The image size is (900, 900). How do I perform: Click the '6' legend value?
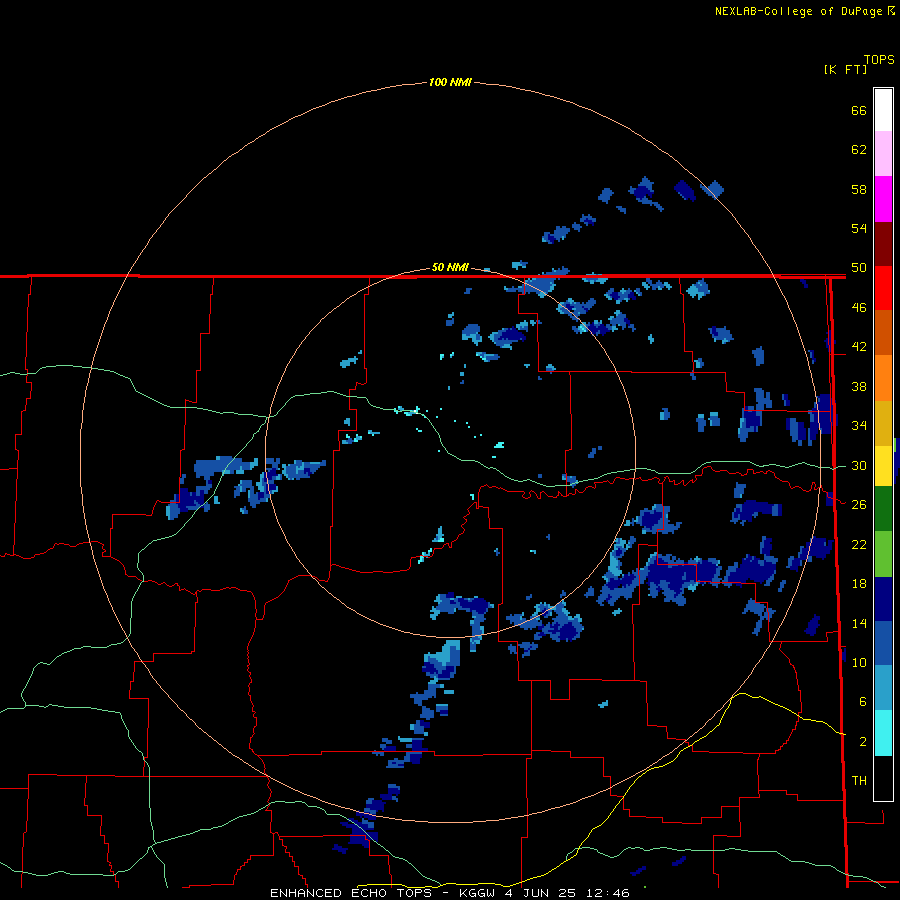pyautogui.click(x=862, y=702)
